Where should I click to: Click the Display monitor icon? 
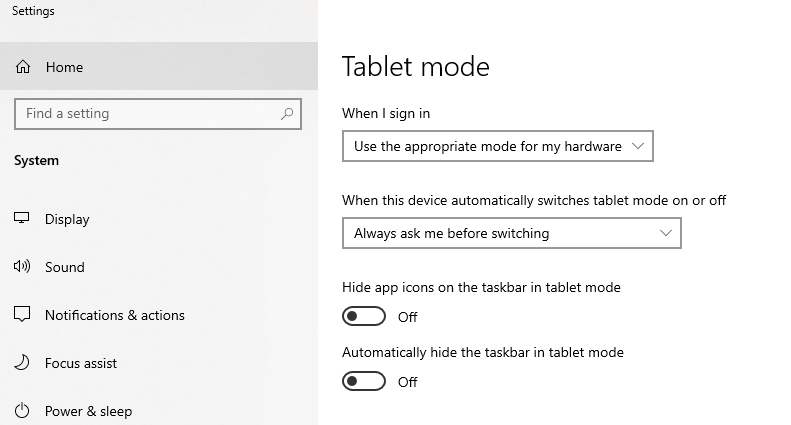coord(22,219)
